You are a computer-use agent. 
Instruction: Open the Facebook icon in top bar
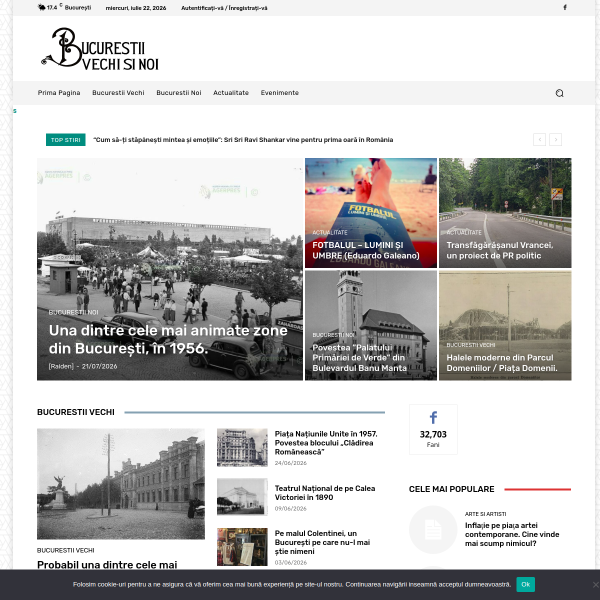564,7
